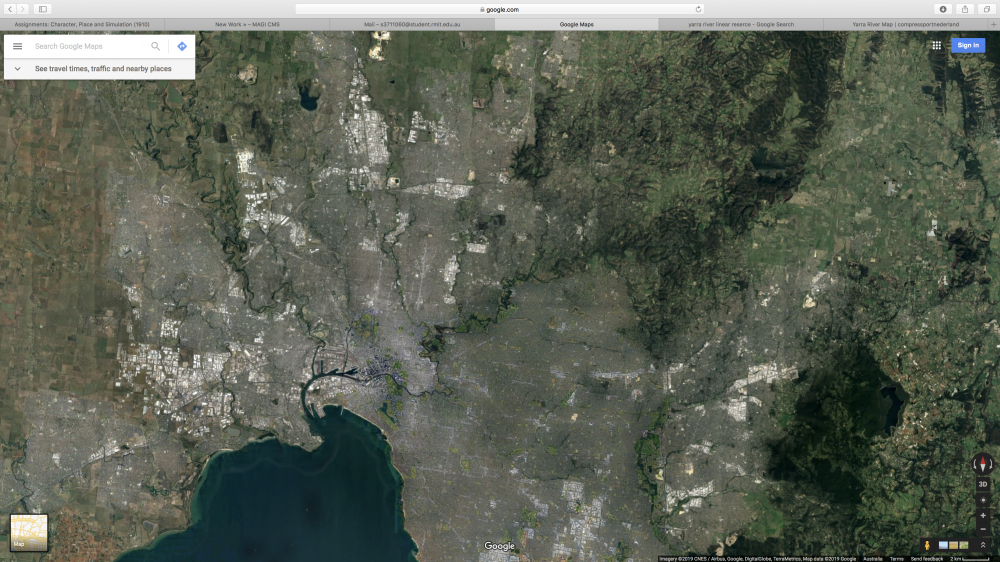Switch to the Assignments: Character, Place tab
The image size is (1000, 562).
pos(82,24)
